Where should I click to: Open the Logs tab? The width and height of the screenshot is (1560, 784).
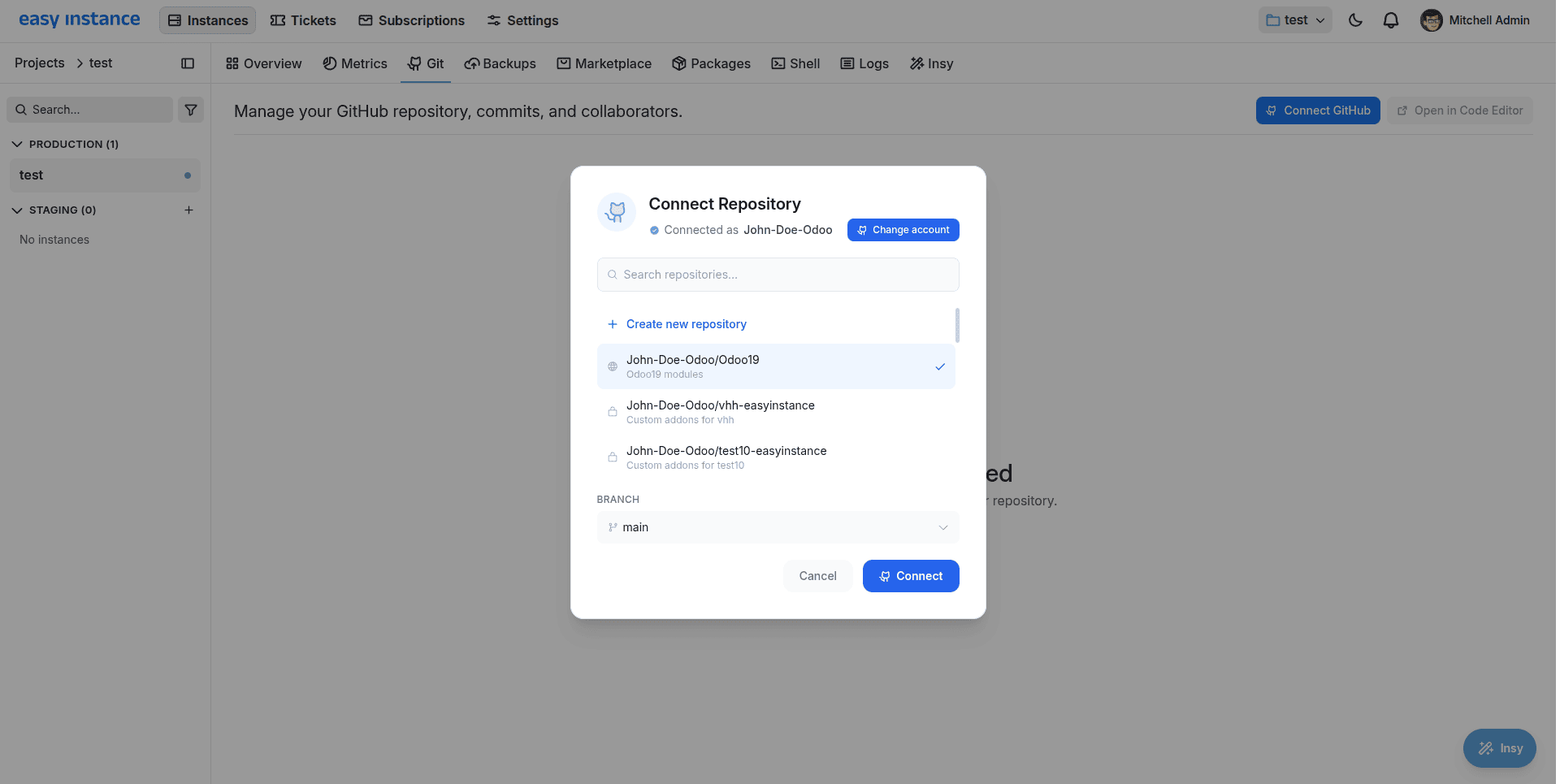coord(864,63)
